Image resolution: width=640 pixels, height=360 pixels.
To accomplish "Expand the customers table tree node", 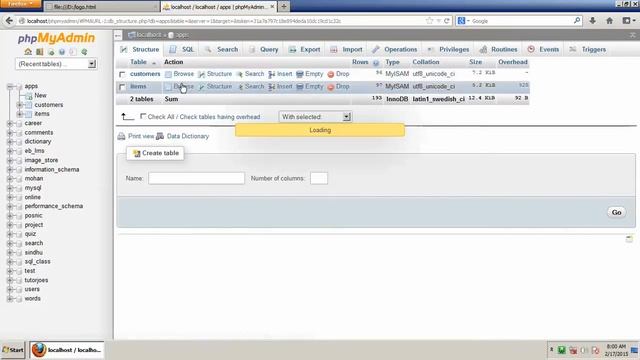I will pos(19,105).
